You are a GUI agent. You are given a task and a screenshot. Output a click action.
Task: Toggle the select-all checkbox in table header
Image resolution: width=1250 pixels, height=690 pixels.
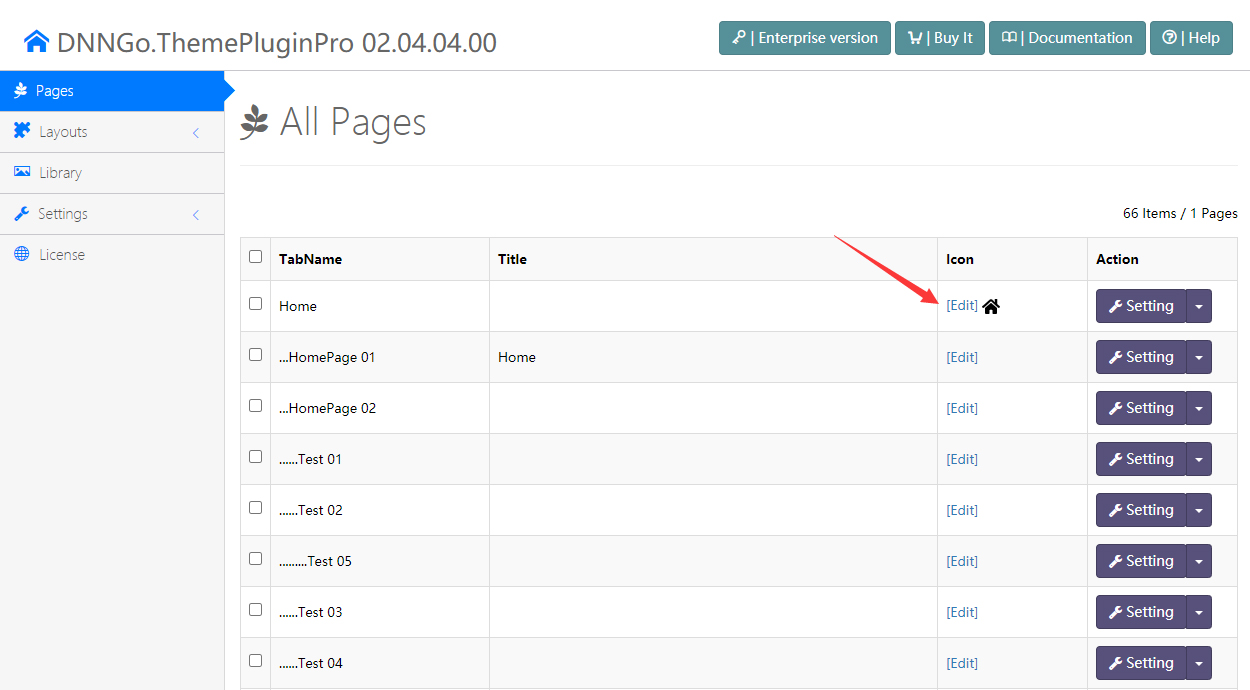[256, 257]
